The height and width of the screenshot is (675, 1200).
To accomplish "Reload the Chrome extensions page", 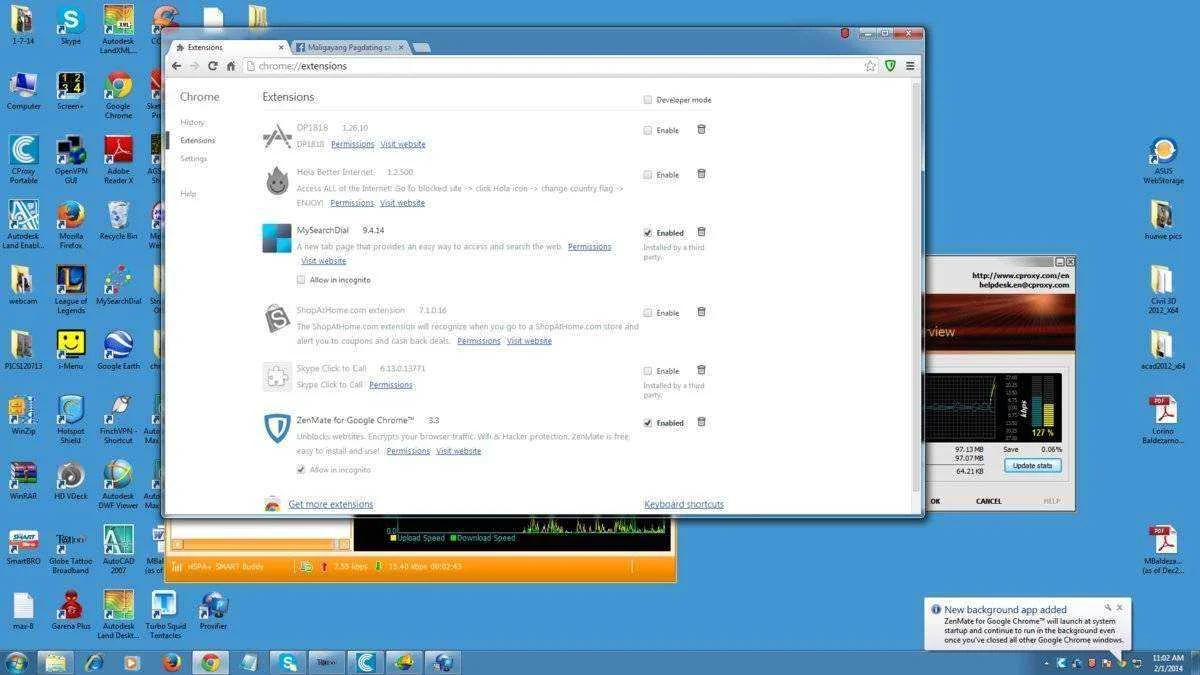I will pos(212,66).
